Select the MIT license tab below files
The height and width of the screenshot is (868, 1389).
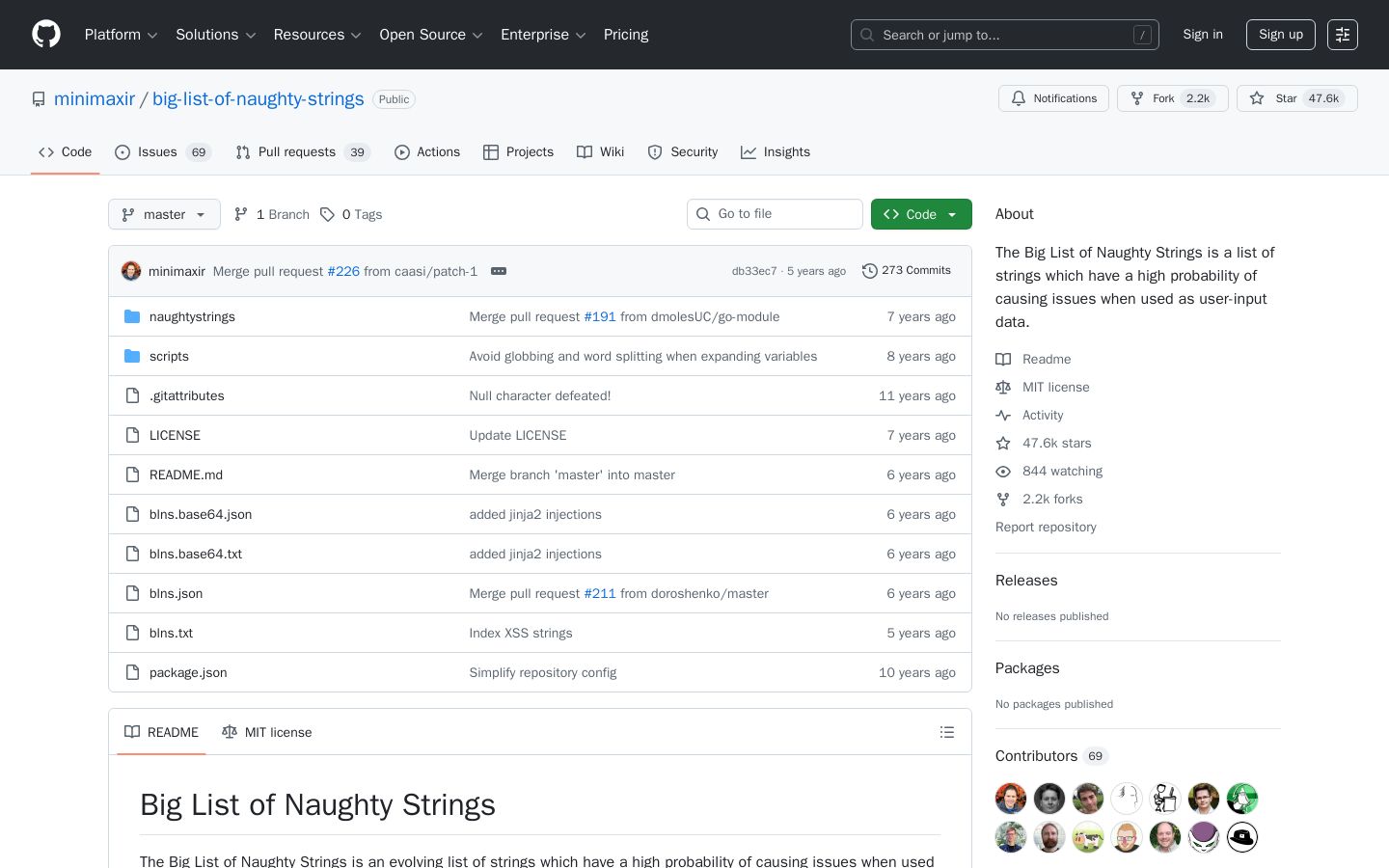pos(267,732)
